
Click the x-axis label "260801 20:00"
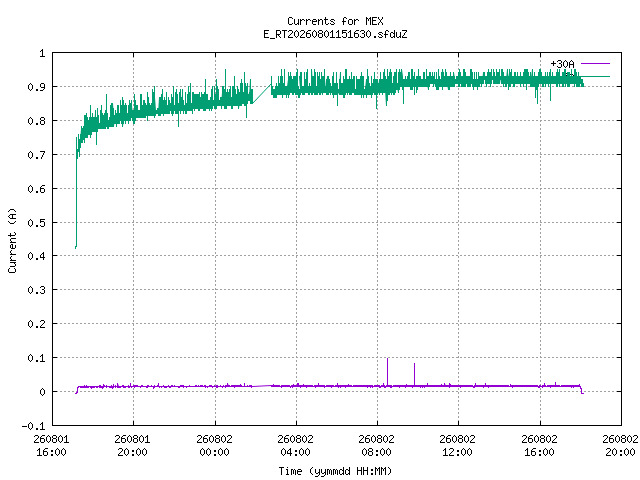click(x=133, y=446)
